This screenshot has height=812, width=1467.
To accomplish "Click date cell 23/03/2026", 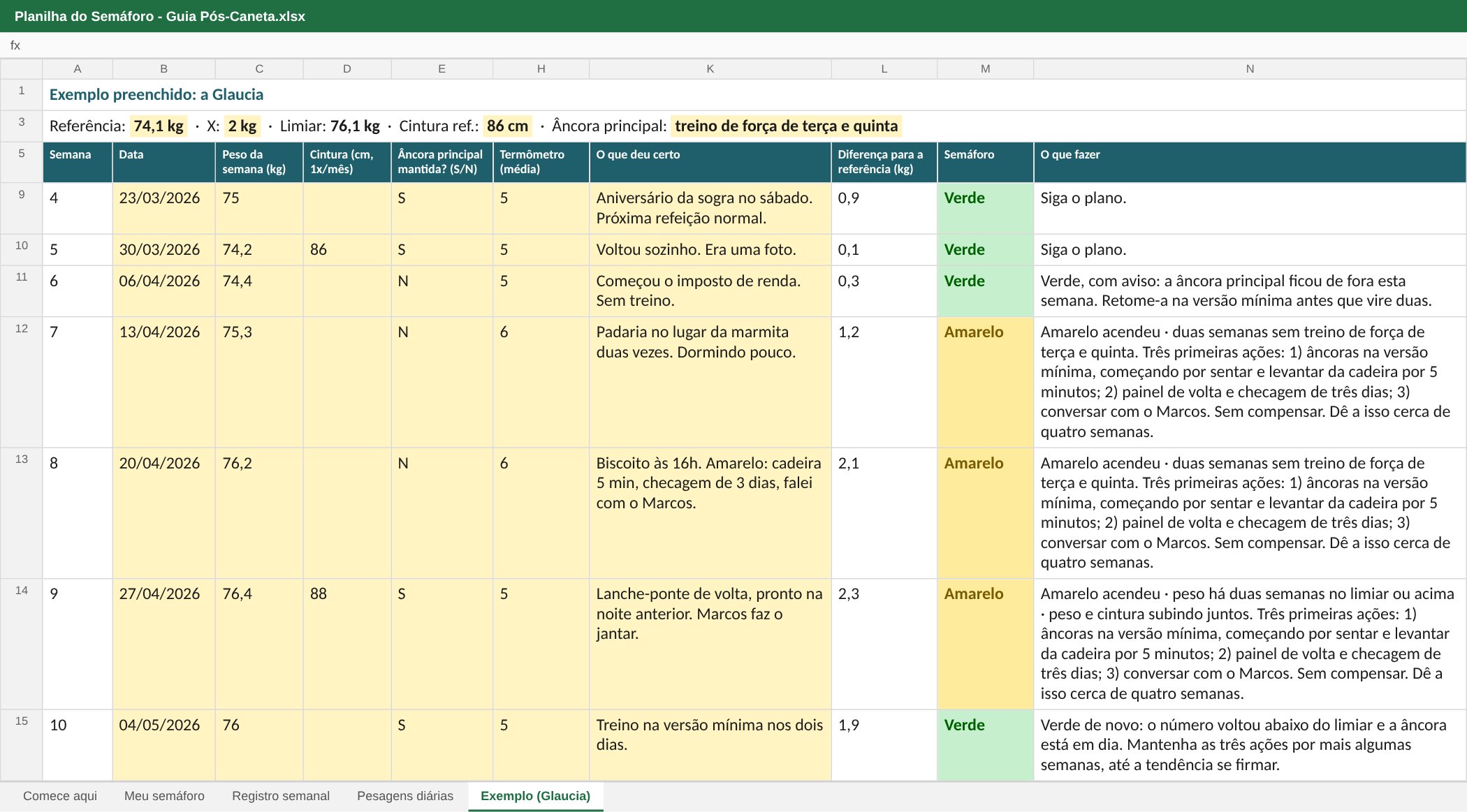I will [x=163, y=208].
